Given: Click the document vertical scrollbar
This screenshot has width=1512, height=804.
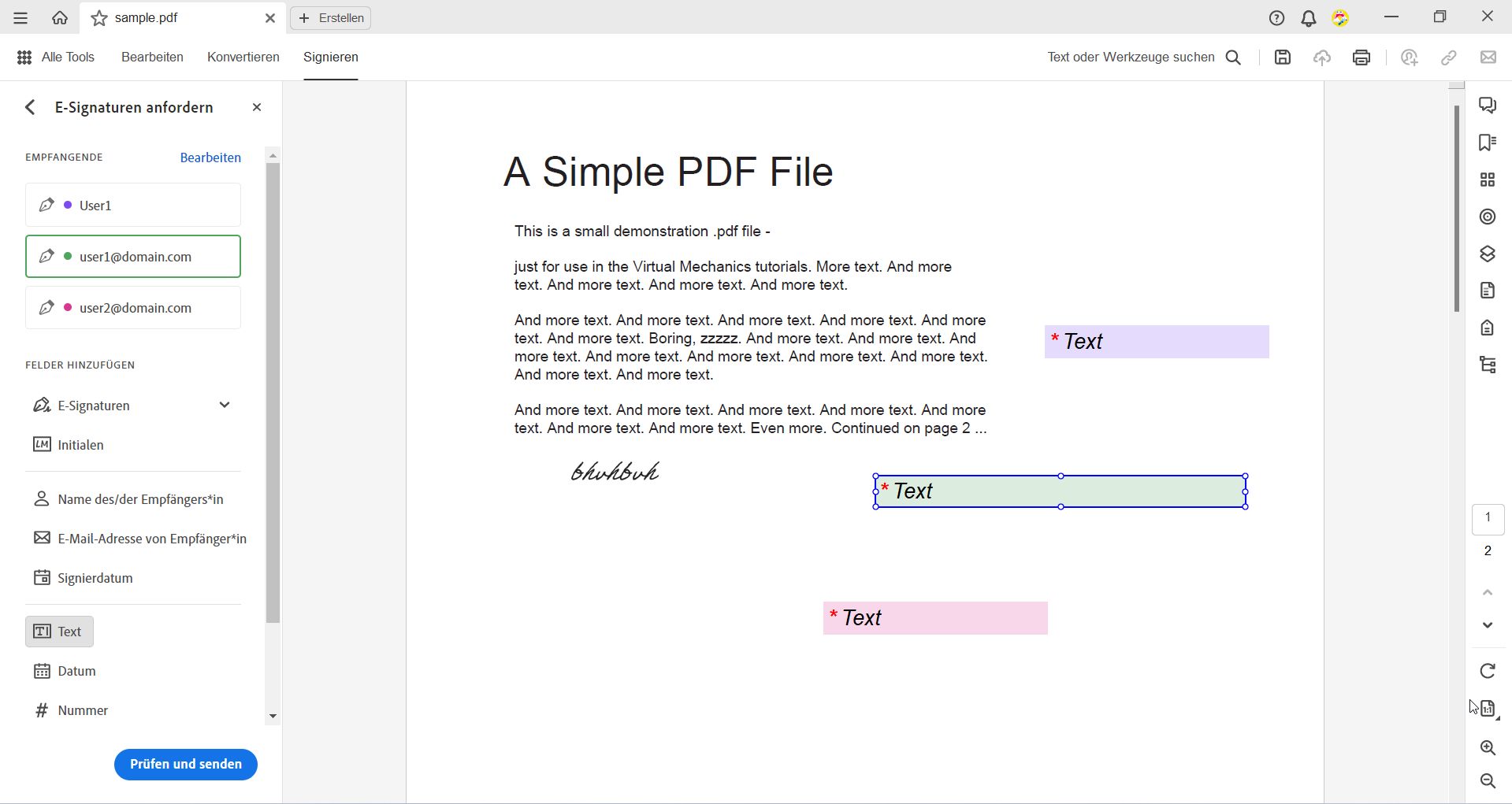Looking at the screenshot, I should (1457, 209).
